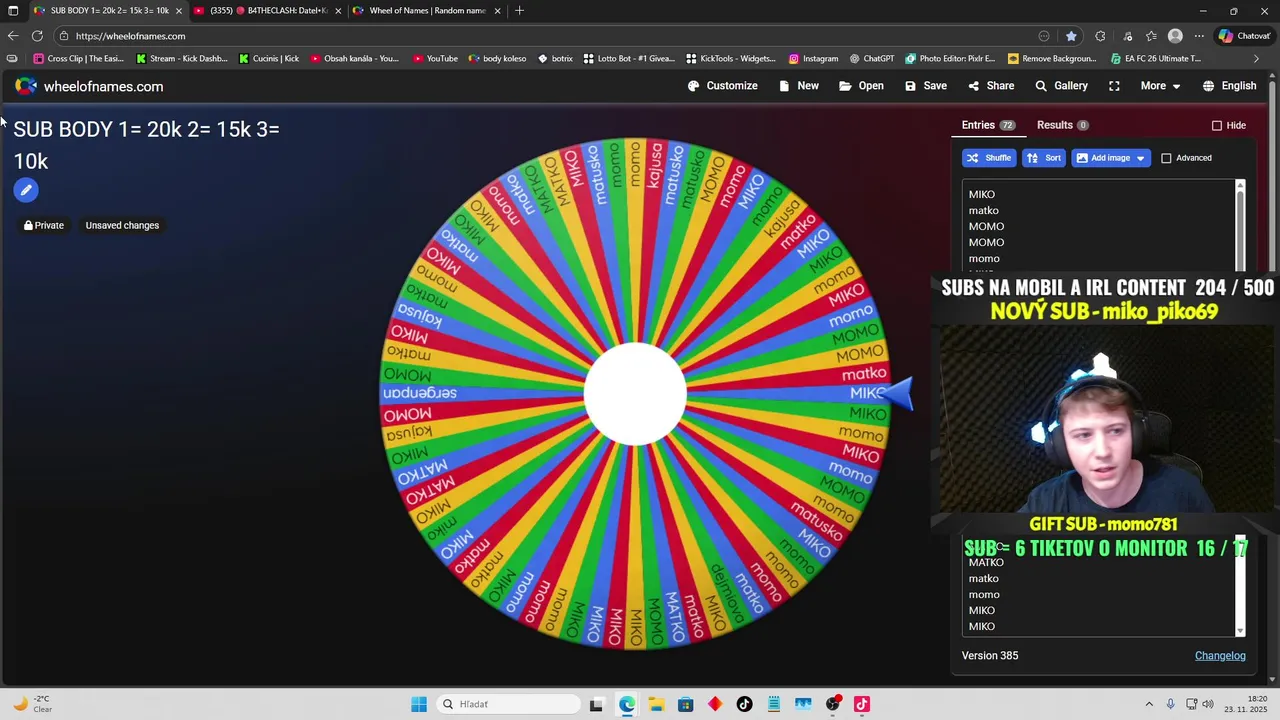Click 'MIKO' first line in entries box

[982, 194]
